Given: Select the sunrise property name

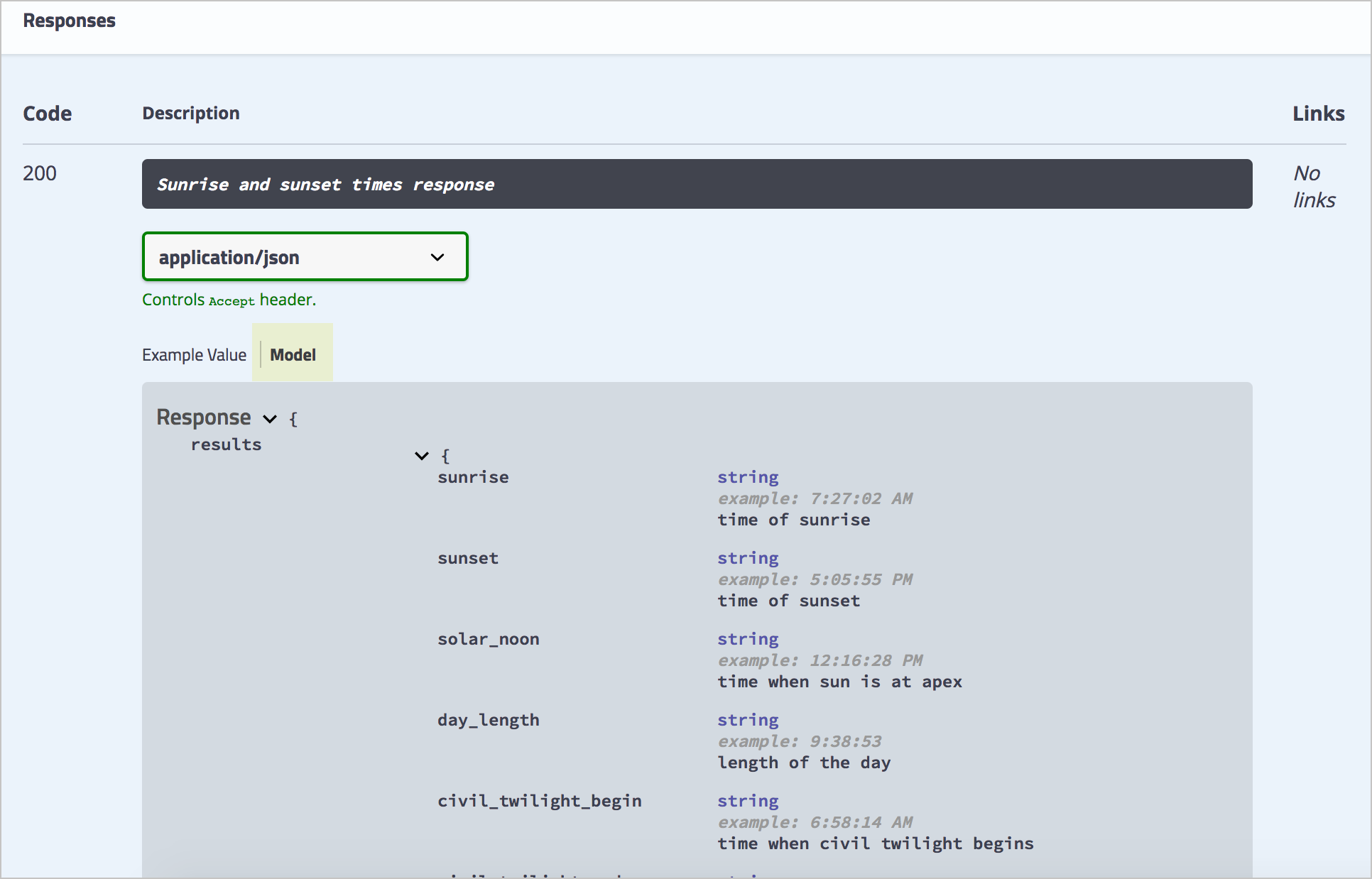Looking at the screenshot, I should coord(472,477).
